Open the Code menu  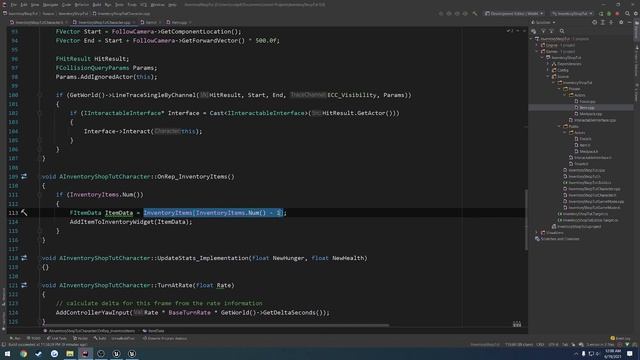click(x=66, y=4)
